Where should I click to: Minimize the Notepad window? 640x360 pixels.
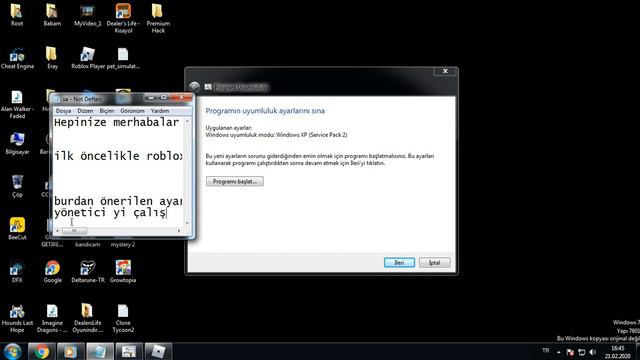click(x=151, y=98)
